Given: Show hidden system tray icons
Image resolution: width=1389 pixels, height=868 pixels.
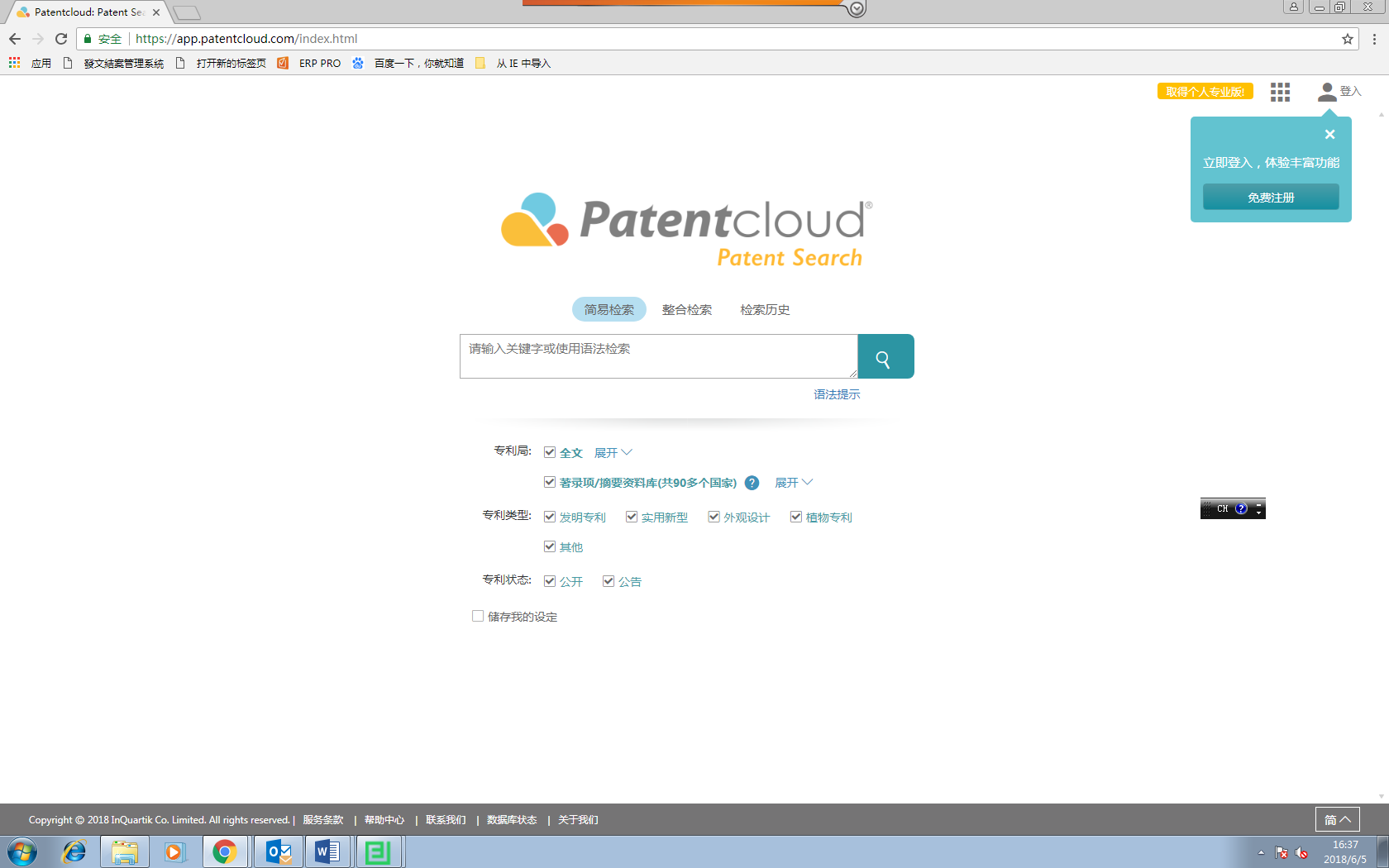Looking at the screenshot, I should 1261,852.
